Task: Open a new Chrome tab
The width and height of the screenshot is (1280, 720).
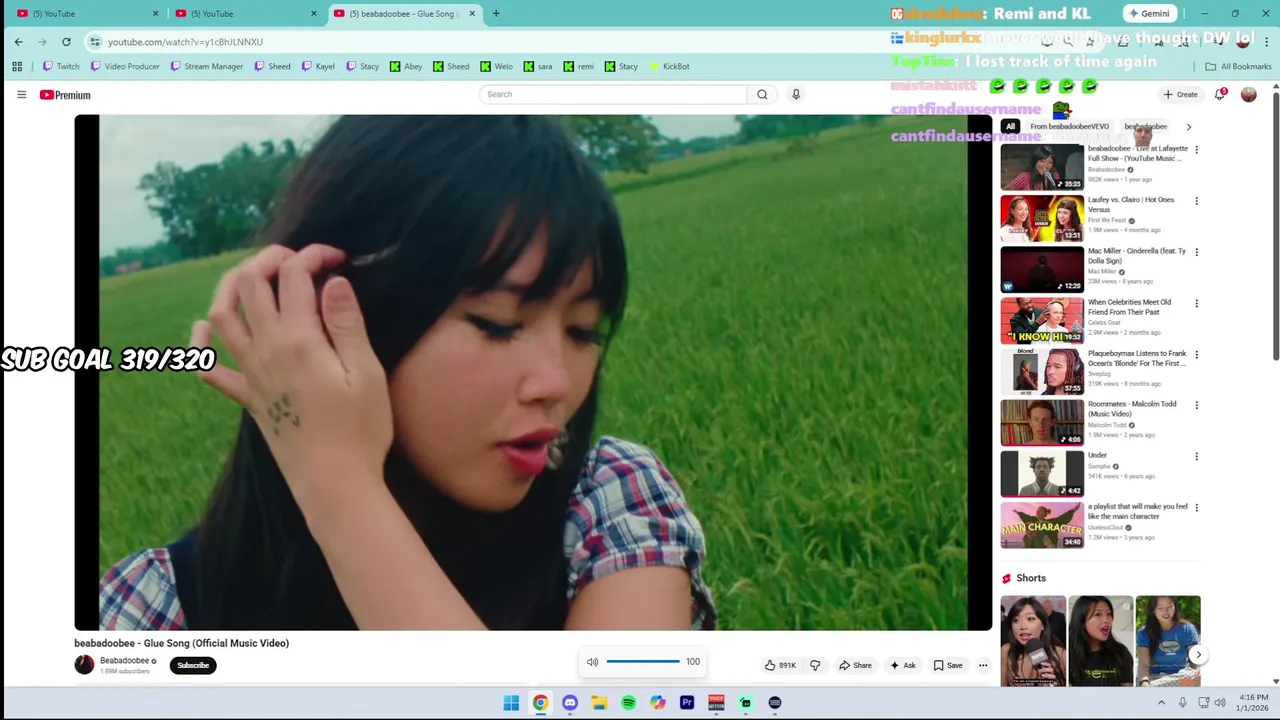Action: [496, 14]
